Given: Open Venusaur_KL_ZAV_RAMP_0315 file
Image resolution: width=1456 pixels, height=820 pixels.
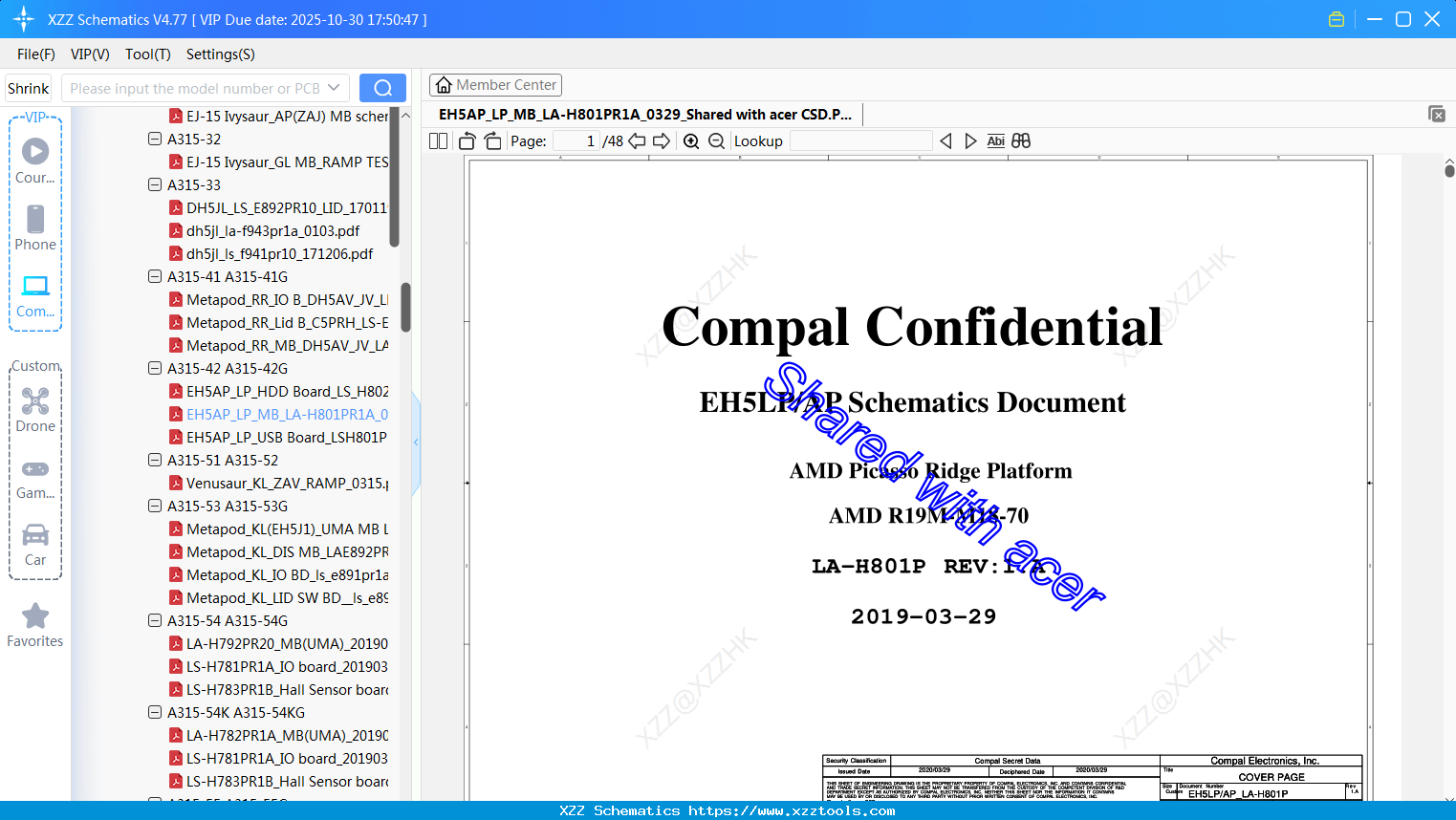Looking at the screenshot, I should coord(279,483).
